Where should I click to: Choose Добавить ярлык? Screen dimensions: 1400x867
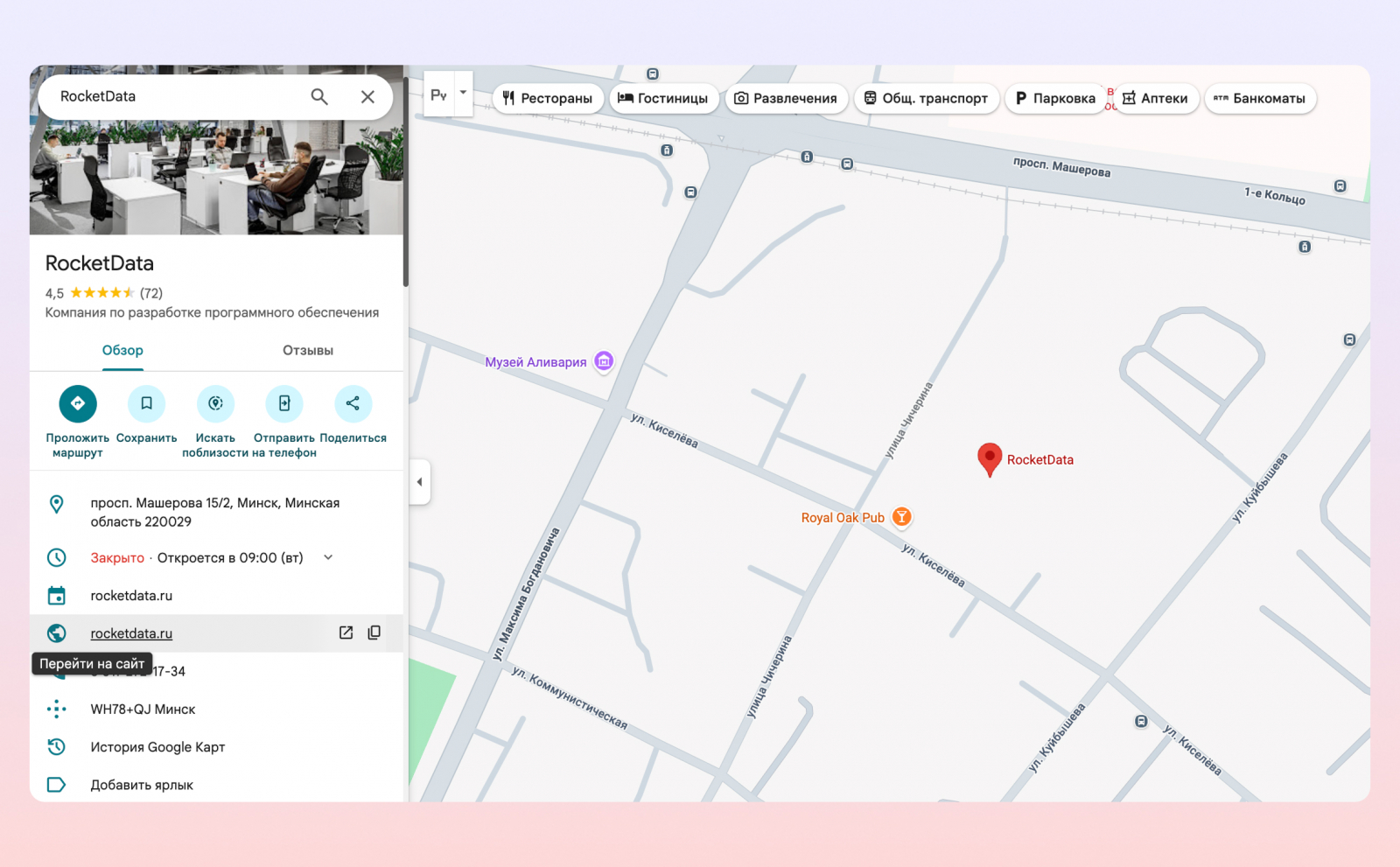142,785
